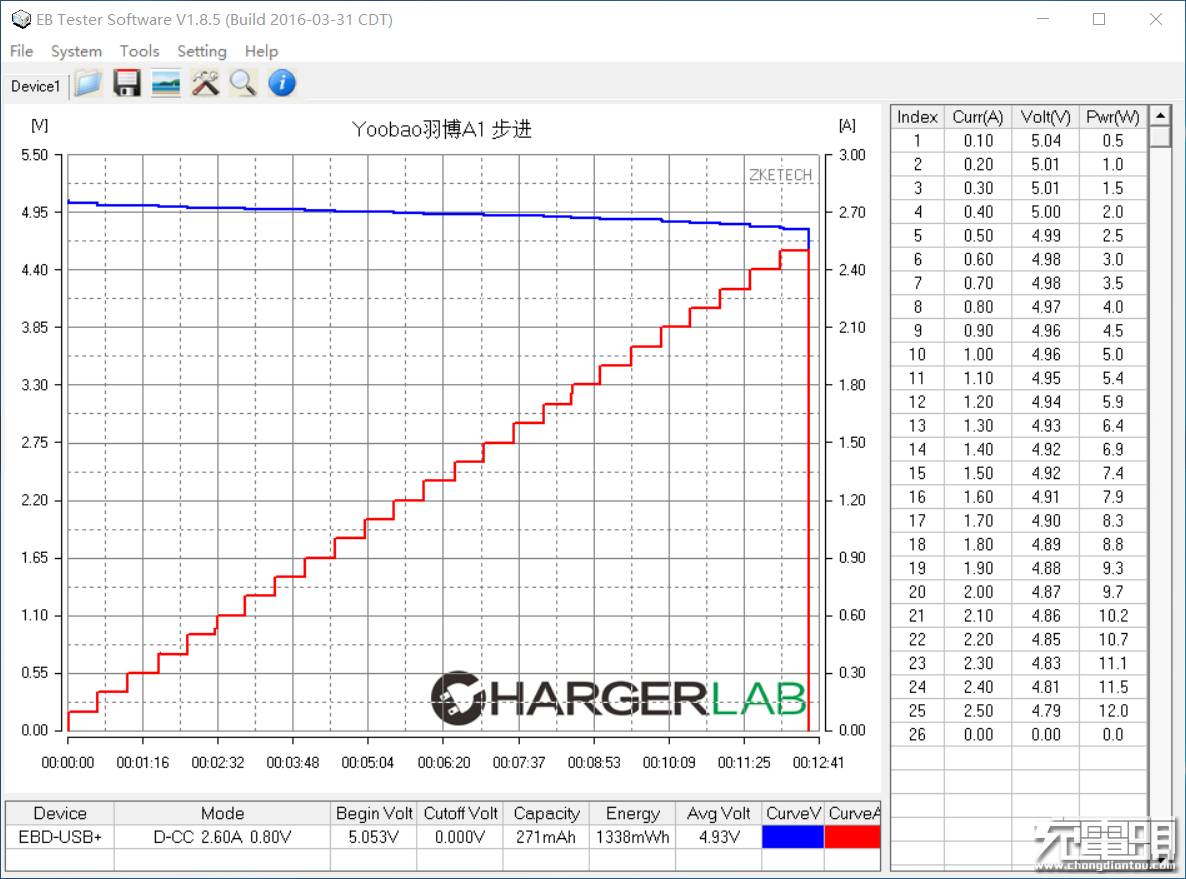
Task: Click the blue CurveV color swatch
Action: point(793,837)
